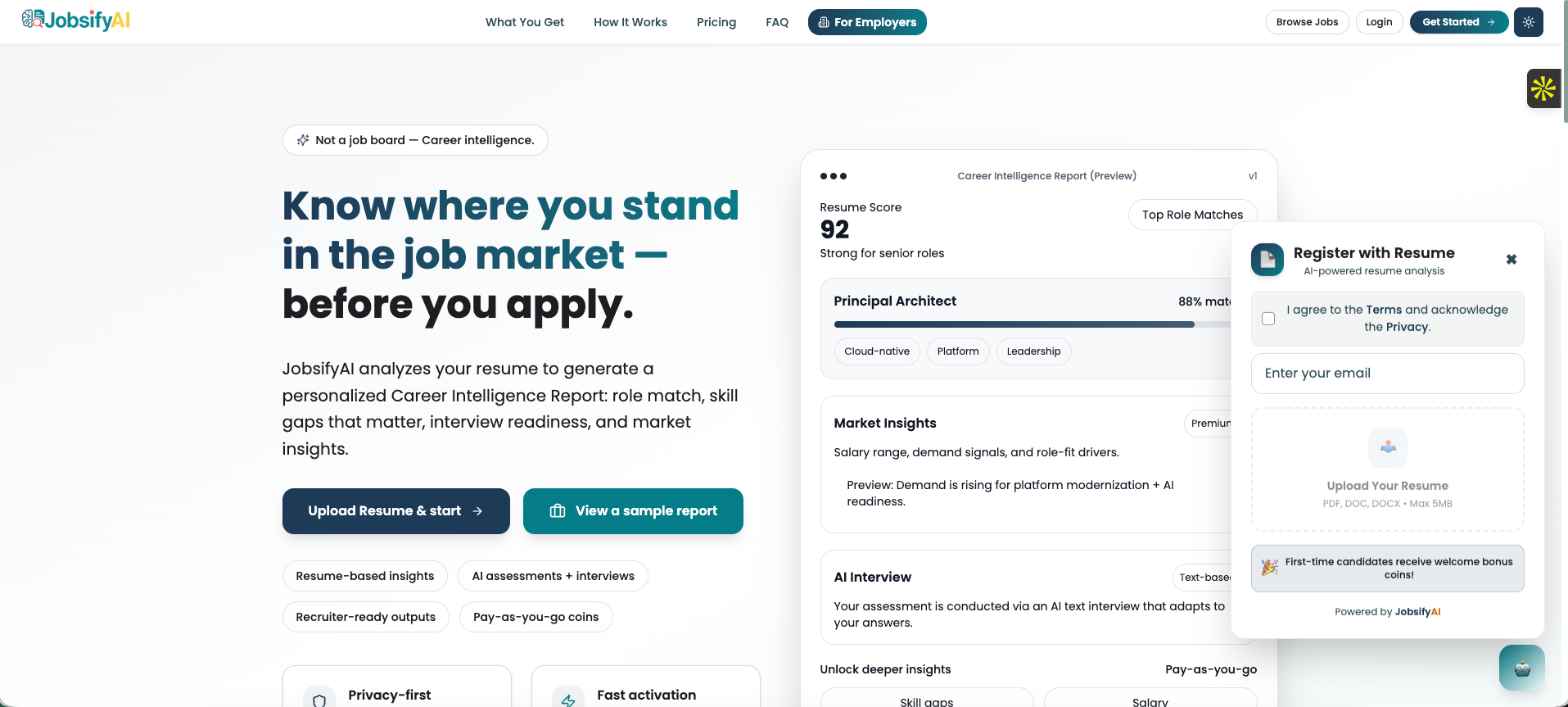The image size is (1568, 707).
Task: Click the For Employers button
Action: click(x=866, y=22)
